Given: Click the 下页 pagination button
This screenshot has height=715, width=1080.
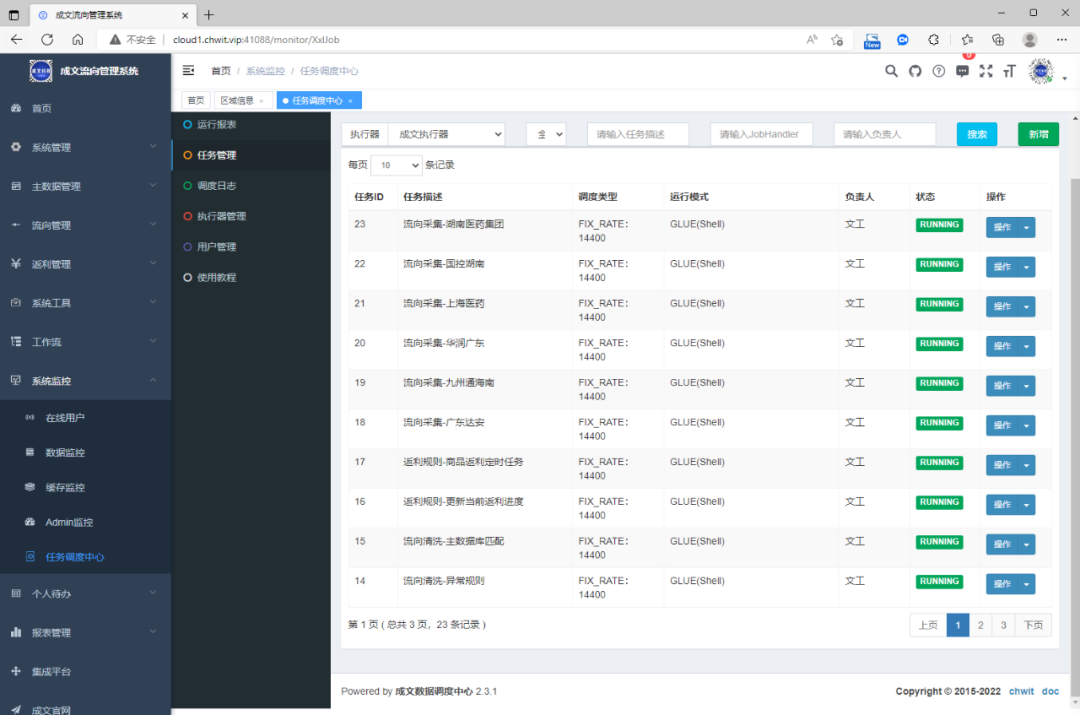Looking at the screenshot, I should pos(1032,625).
